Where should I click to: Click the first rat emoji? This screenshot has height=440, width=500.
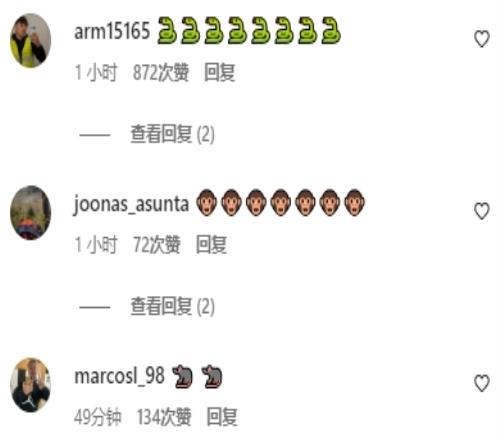[x=182, y=376]
